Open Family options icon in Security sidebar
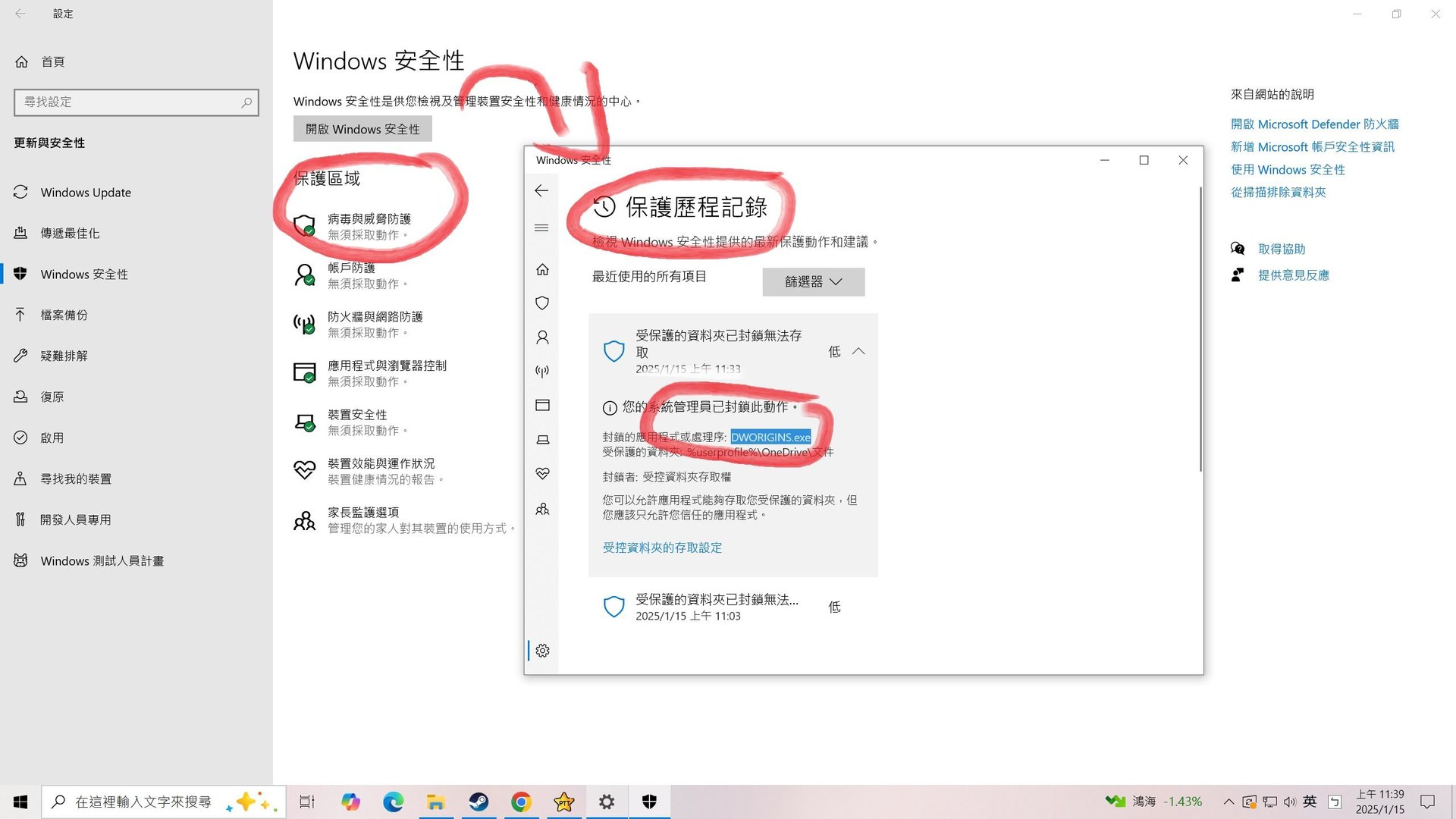 542,509
